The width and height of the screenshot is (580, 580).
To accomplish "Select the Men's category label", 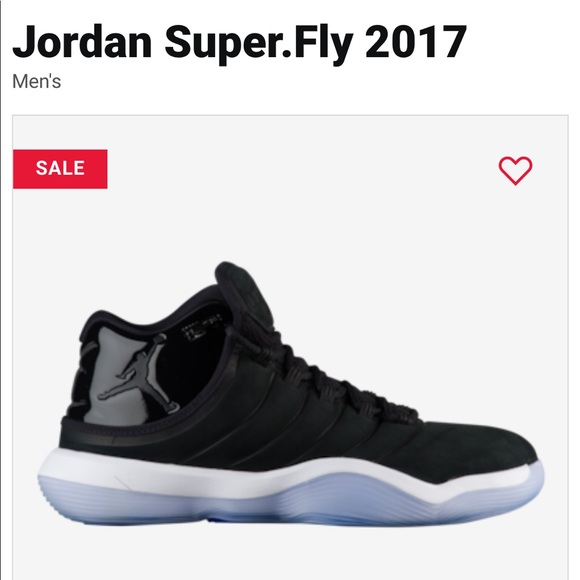I will point(37,81).
